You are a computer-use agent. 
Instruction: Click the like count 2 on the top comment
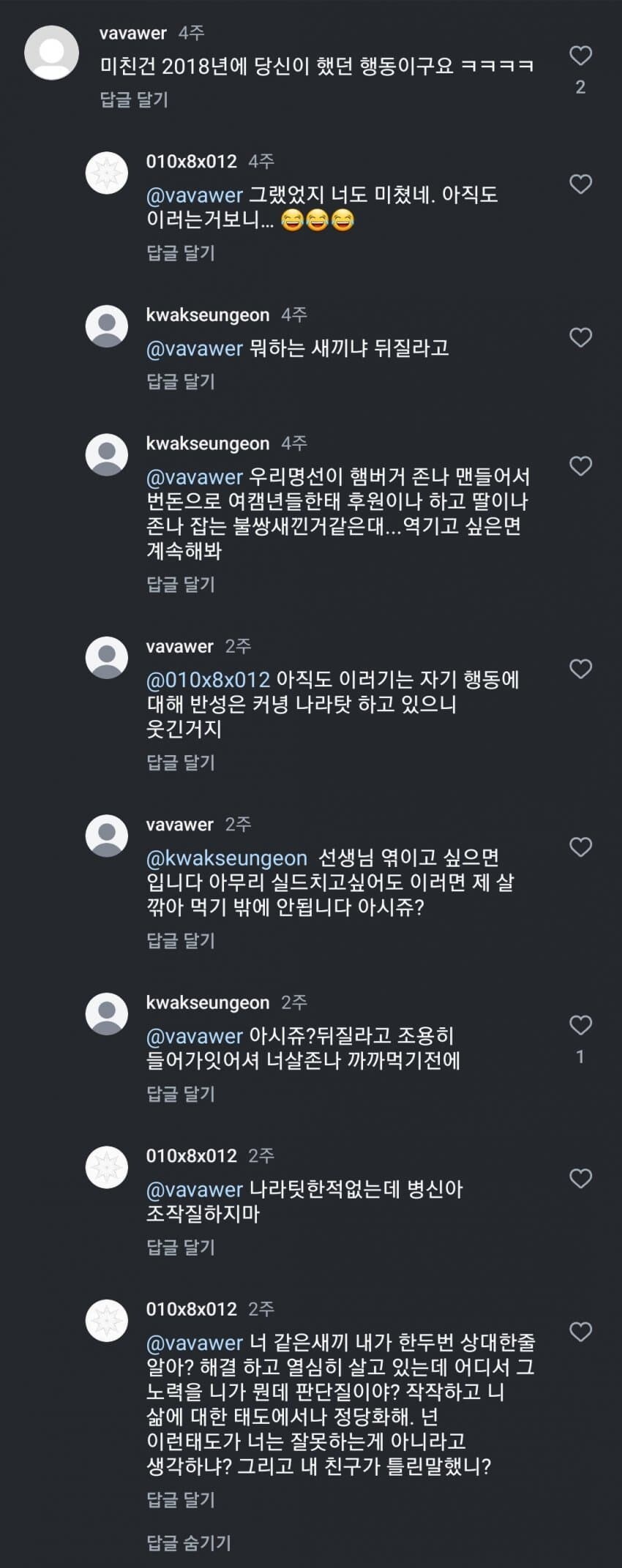point(581,85)
